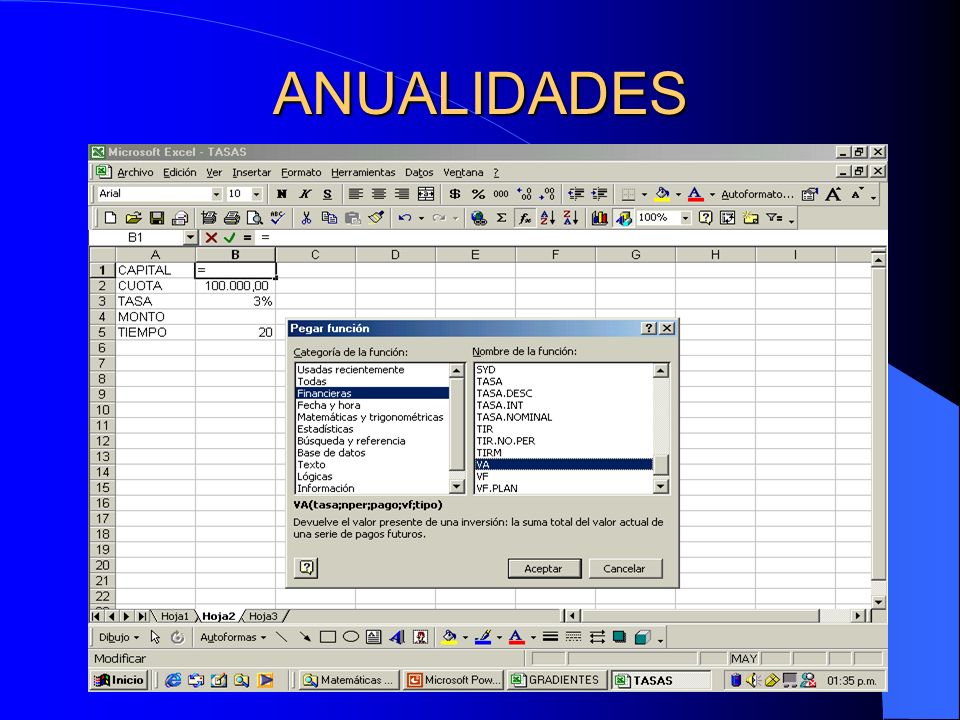Select the VF function in the list
Image resolution: width=960 pixels, height=720 pixels.
pyautogui.click(x=563, y=476)
